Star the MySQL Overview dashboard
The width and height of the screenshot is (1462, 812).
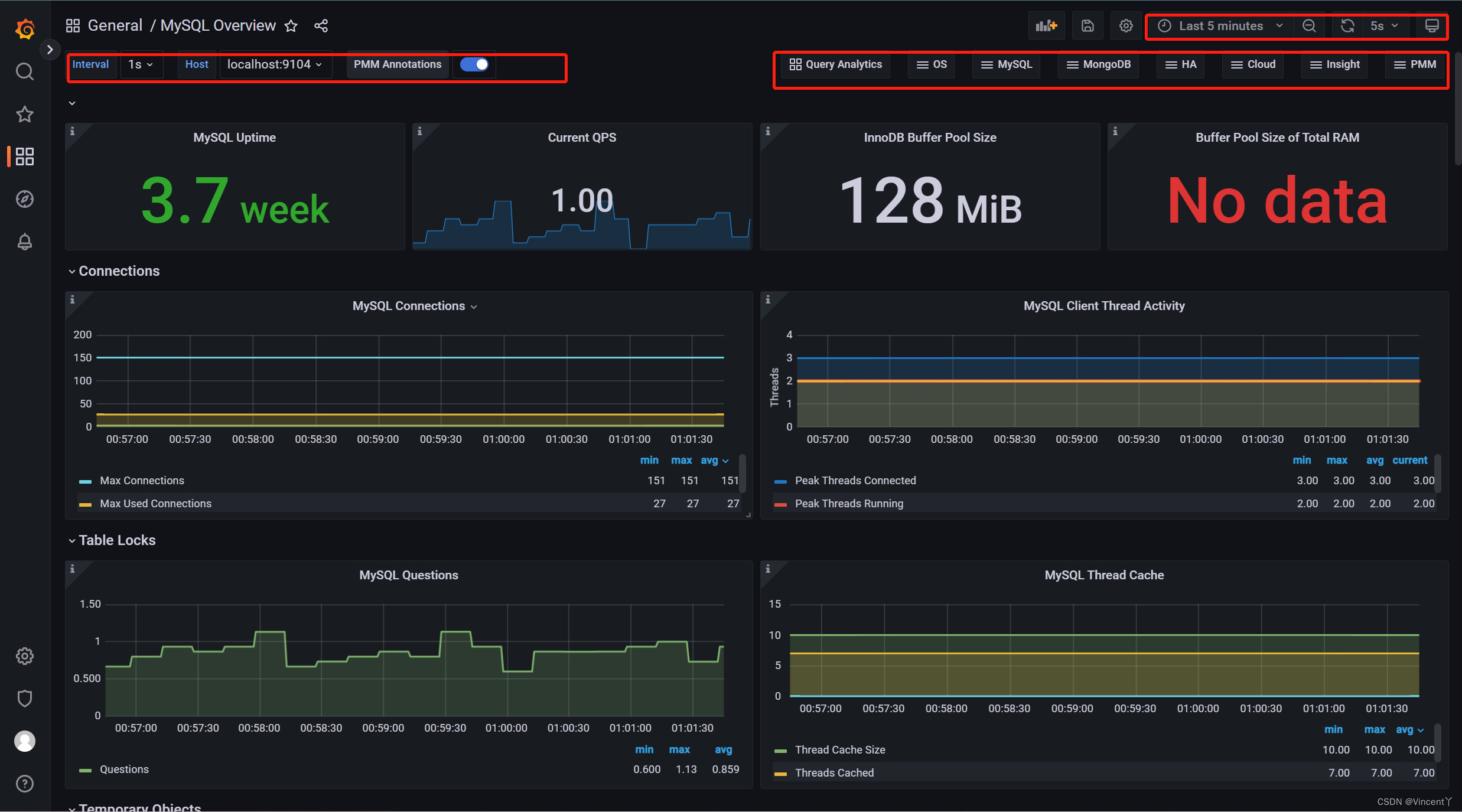tap(291, 26)
